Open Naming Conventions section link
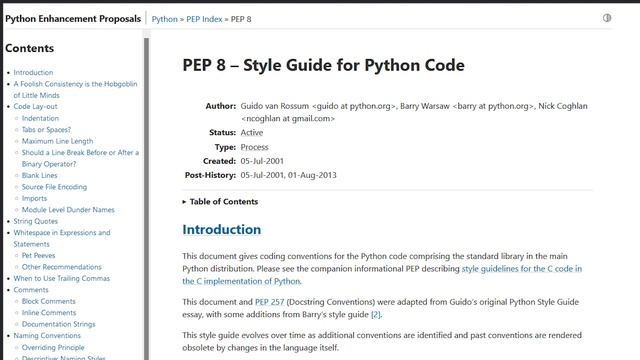 [x=47, y=335]
